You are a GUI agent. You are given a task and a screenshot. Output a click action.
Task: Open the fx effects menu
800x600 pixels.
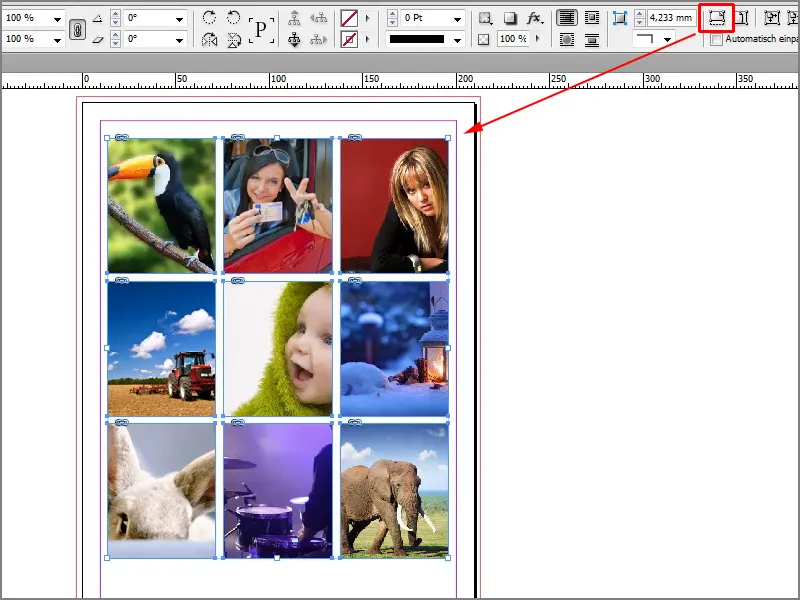[535, 19]
